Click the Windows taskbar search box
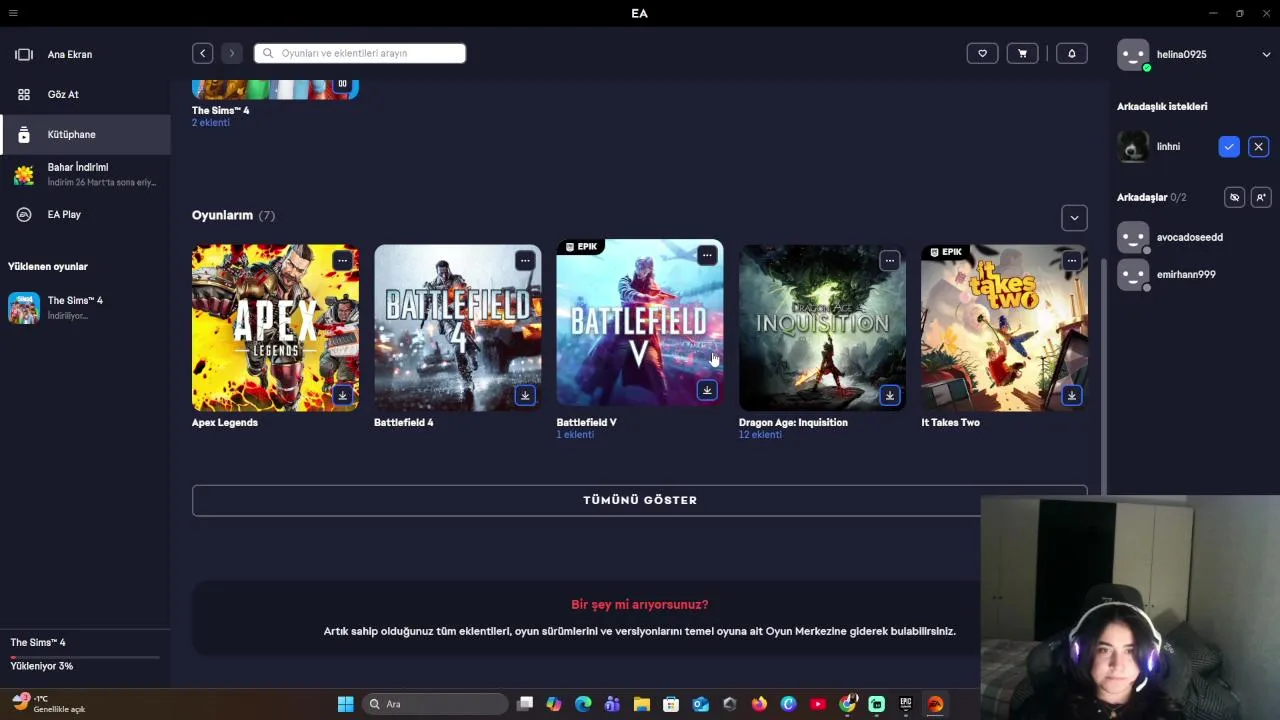 [434, 704]
